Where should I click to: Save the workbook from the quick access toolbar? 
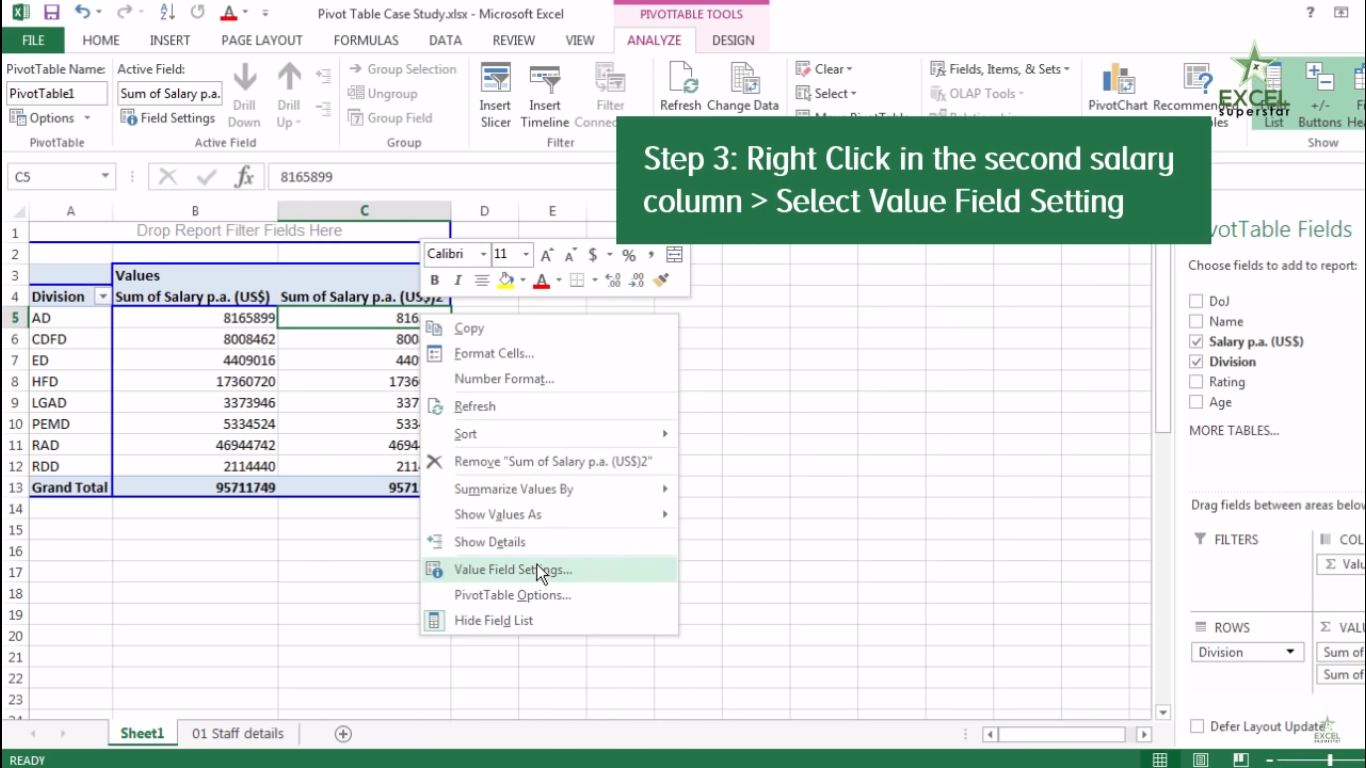coord(51,13)
